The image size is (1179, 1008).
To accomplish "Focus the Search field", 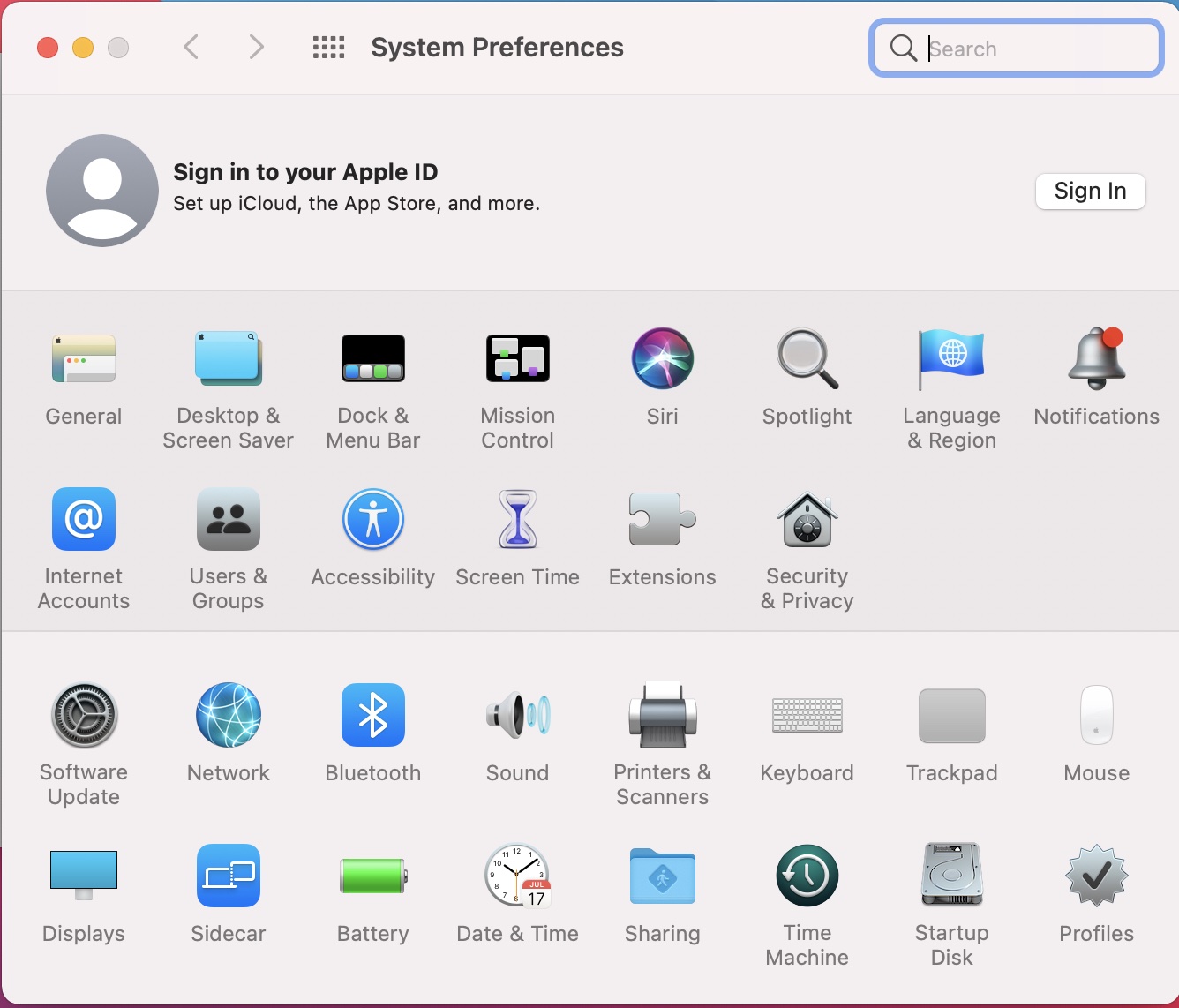I will [x=1017, y=49].
